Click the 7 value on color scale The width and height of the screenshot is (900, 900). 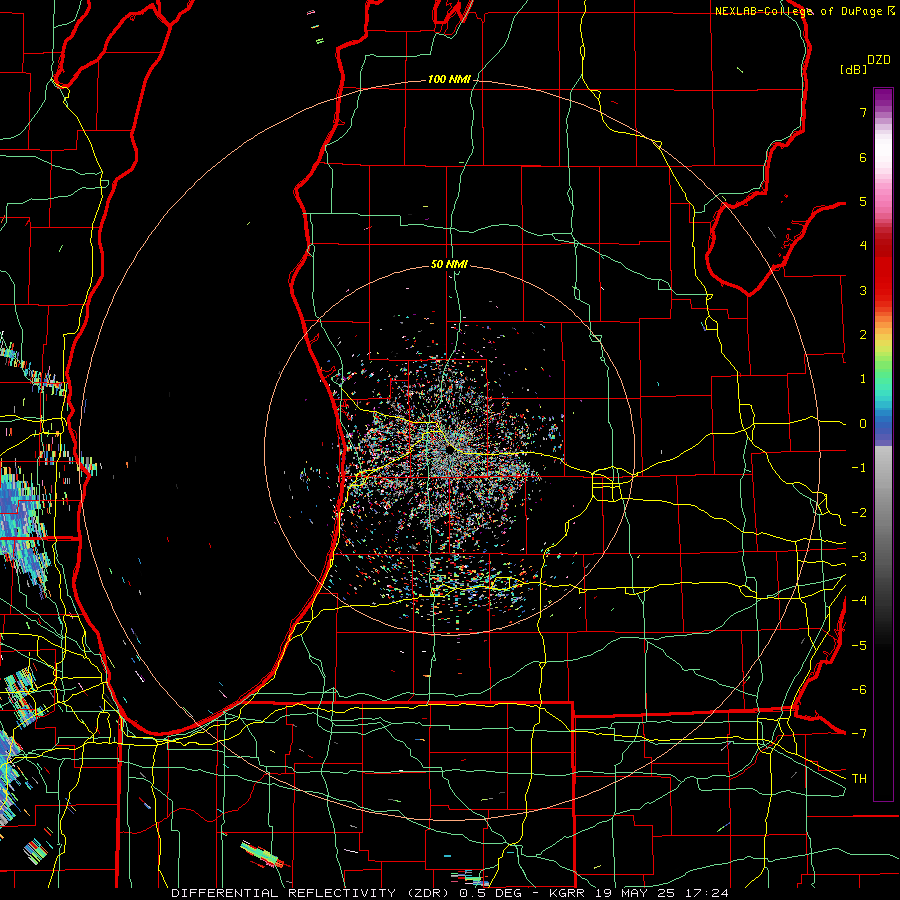coord(863,112)
